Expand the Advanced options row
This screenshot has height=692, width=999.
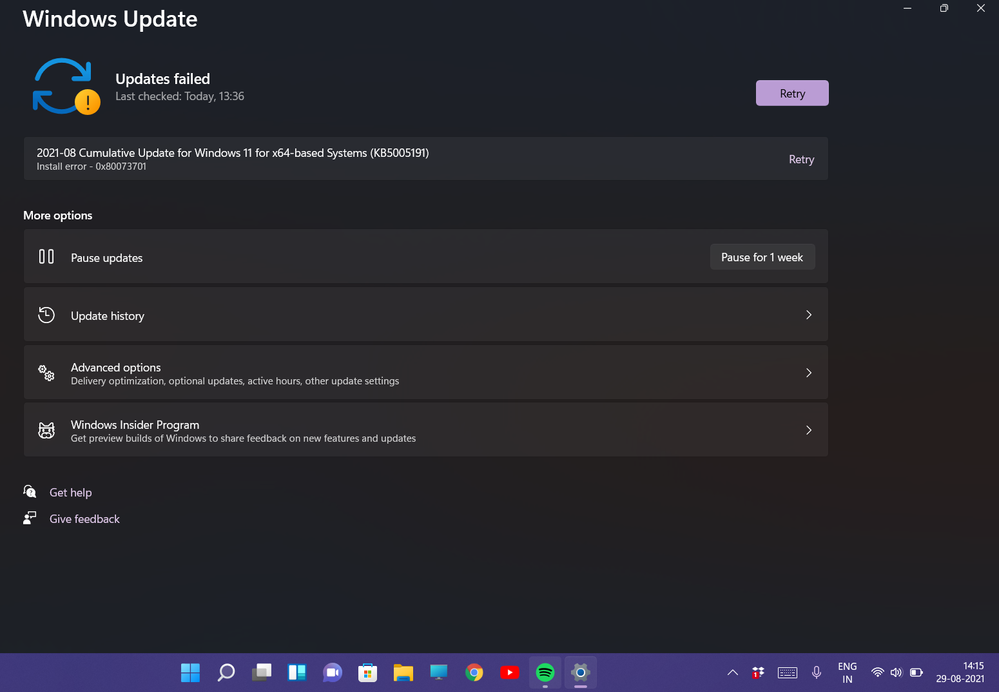click(425, 372)
